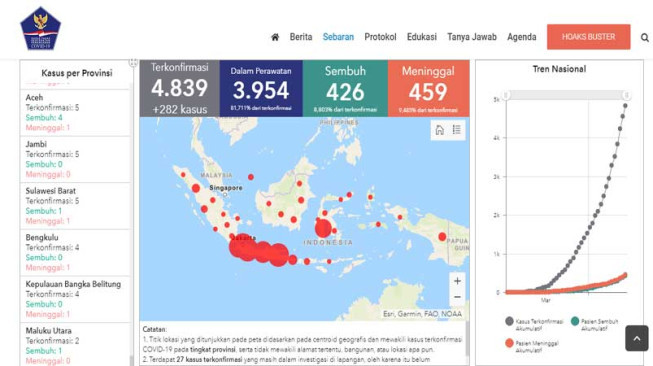Open the Protokol menu item
Viewport: 653px width, 366px height.
pyautogui.click(x=380, y=37)
